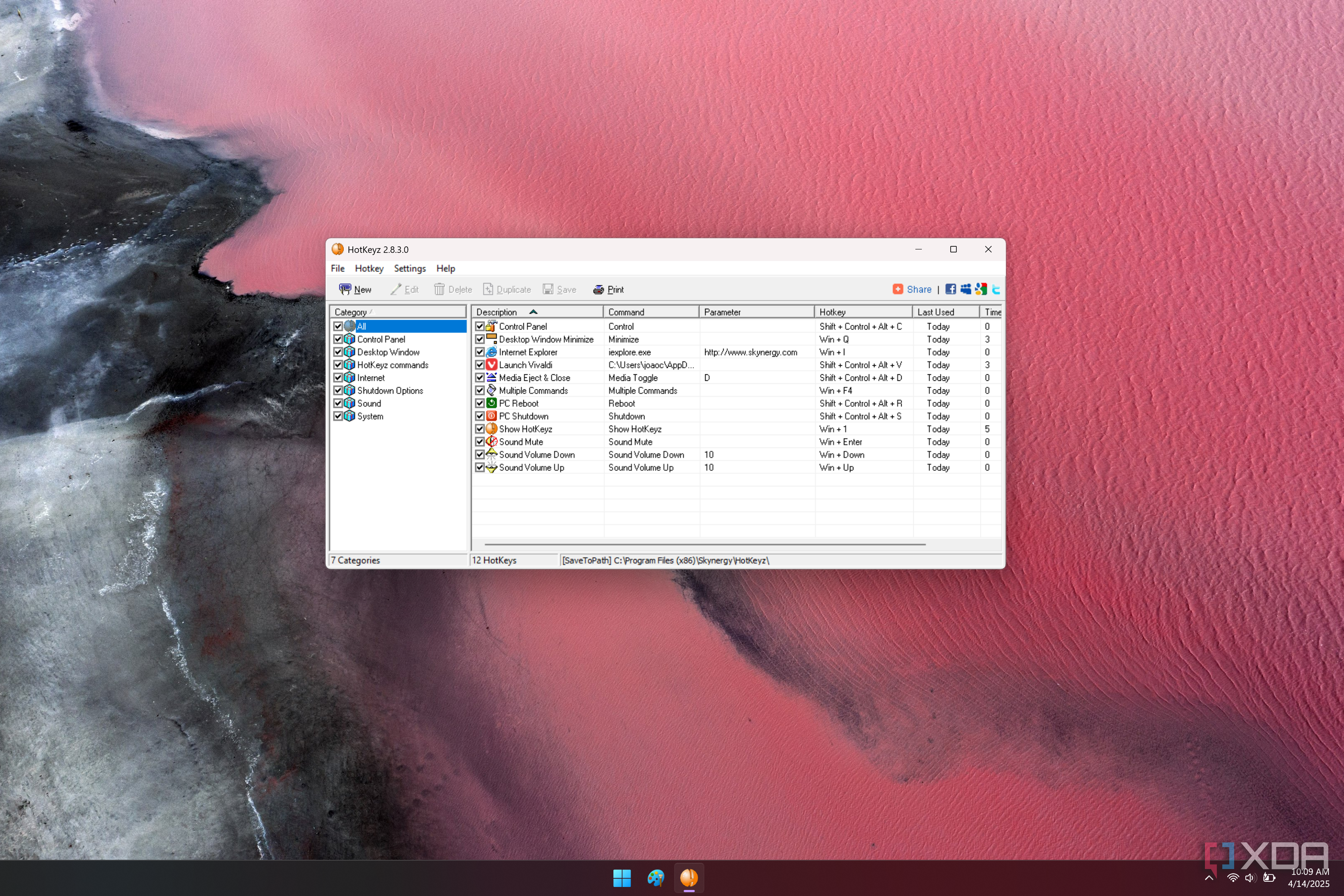1344x896 pixels.
Task: Share via the MySpace people icon
Action: point(966,289)
